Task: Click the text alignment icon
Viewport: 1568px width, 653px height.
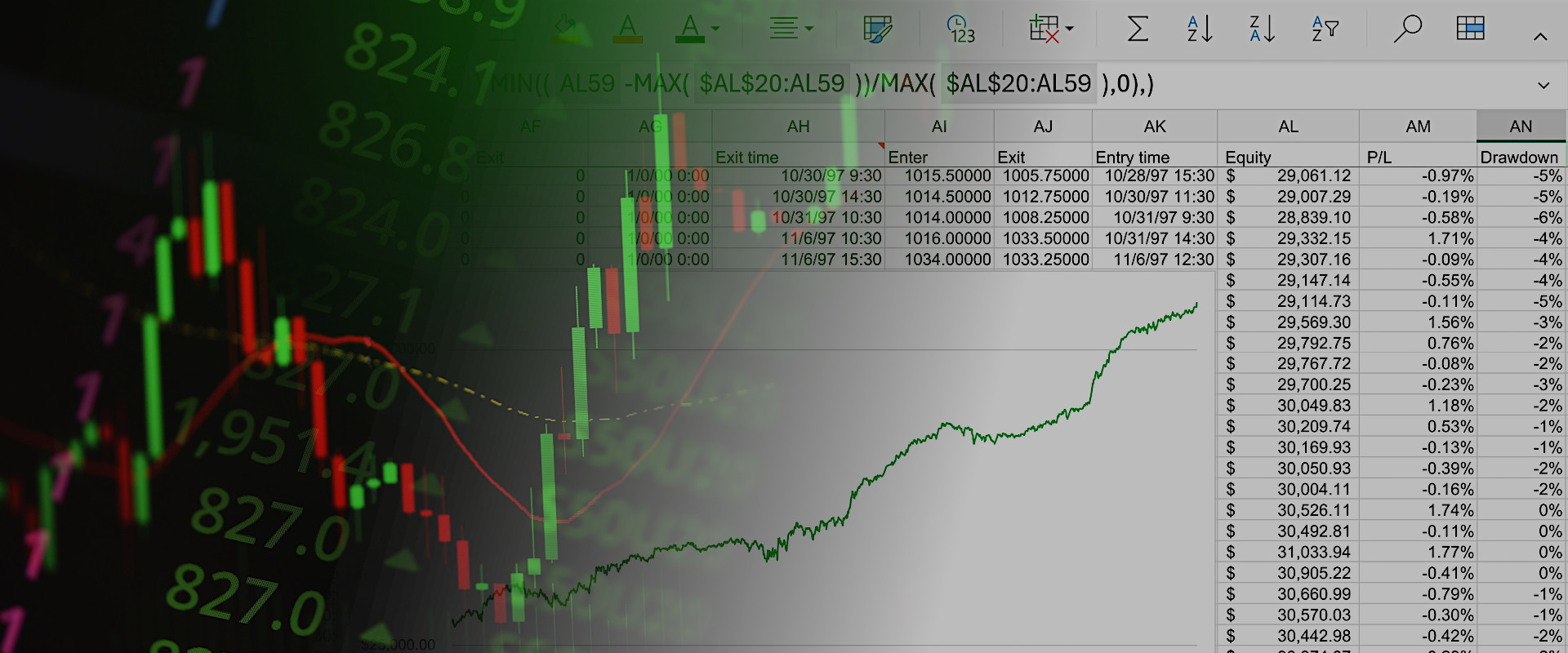Action: (783, 29)
